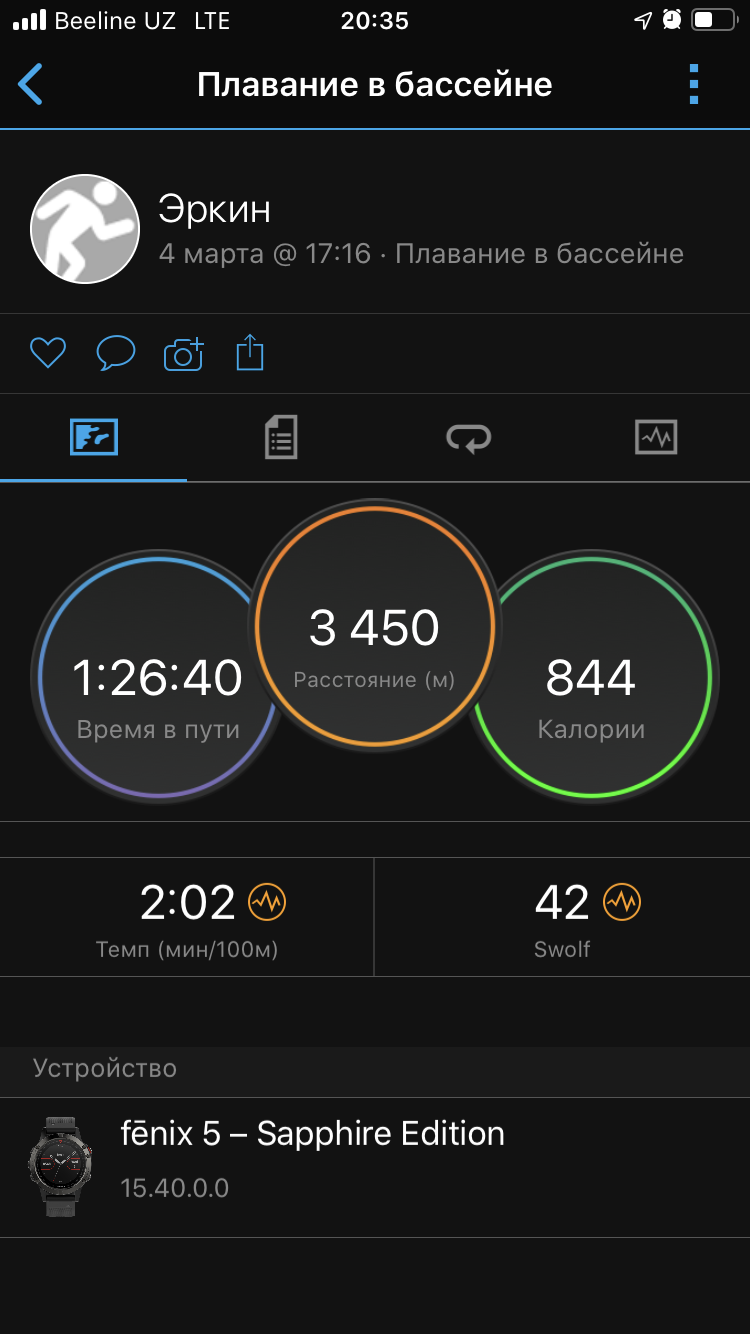Switch to the charts tab

656,437
